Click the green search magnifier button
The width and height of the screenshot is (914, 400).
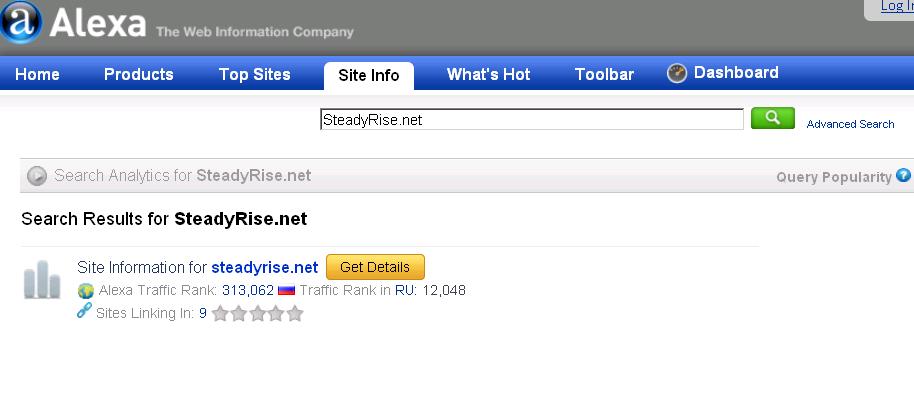[x=773, y=119]
